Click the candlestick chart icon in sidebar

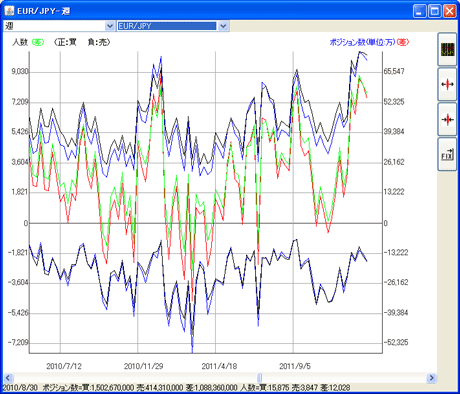coord(447,49)
